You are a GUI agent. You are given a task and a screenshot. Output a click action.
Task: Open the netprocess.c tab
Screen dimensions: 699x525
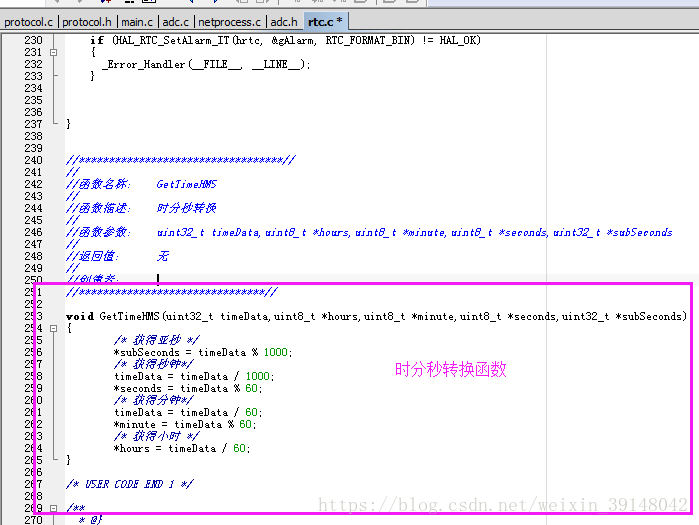(230, 22)
